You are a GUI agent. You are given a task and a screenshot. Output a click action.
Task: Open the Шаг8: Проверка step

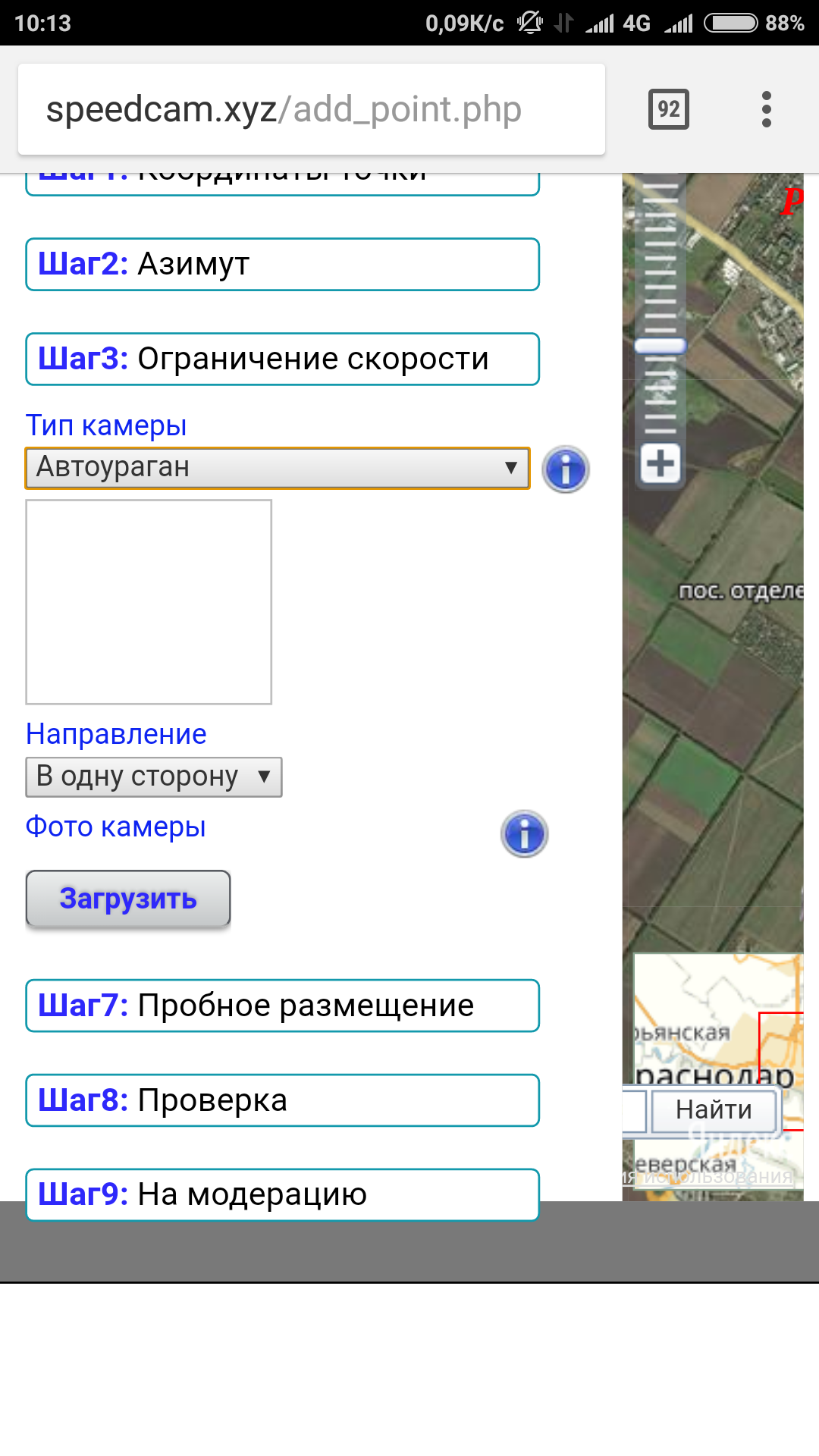pos(282,1100)
